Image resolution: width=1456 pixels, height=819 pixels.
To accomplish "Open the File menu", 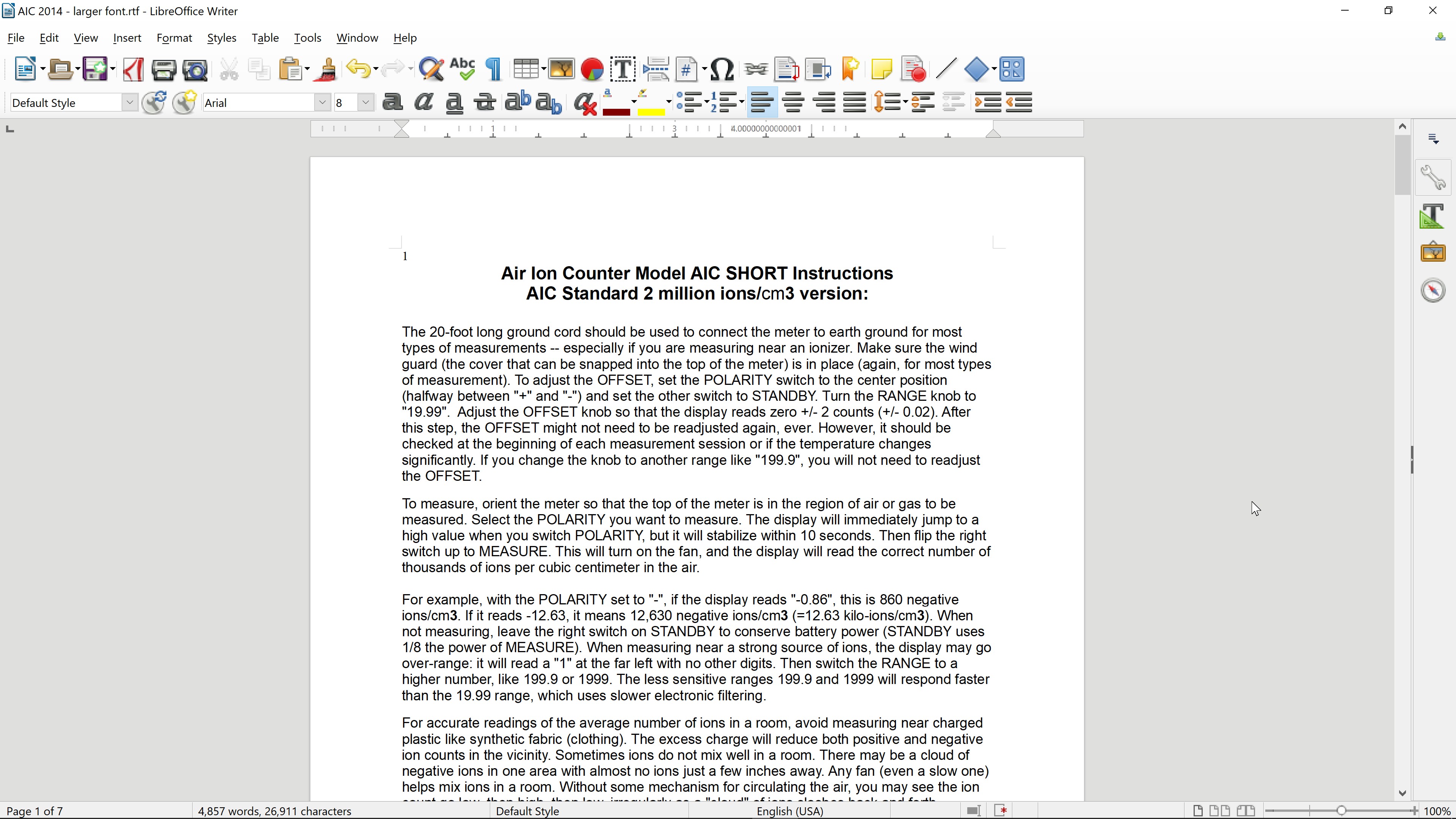I will click(15, 38).
